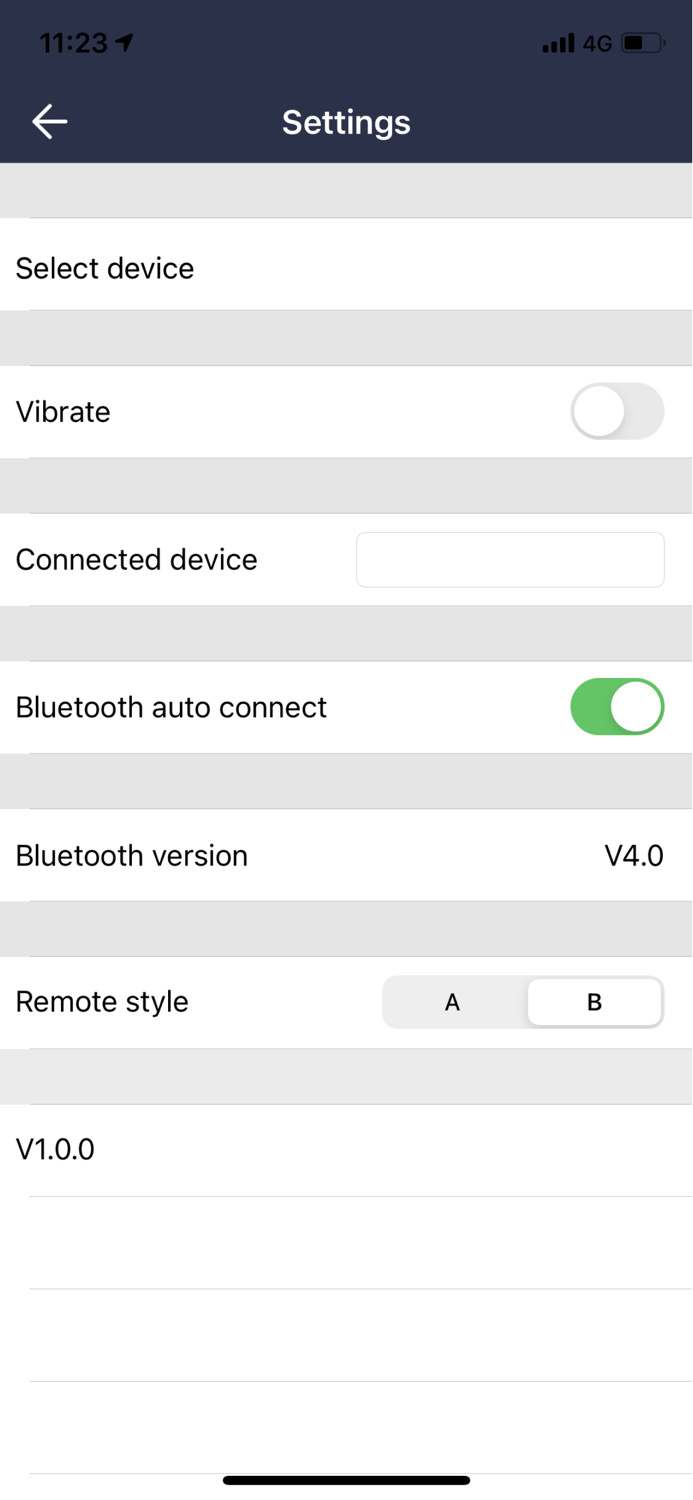Image resolution: width=693 pixels, height=1500 pixels.
Task: Tap the battery status icon
Action: coord(640,43)
